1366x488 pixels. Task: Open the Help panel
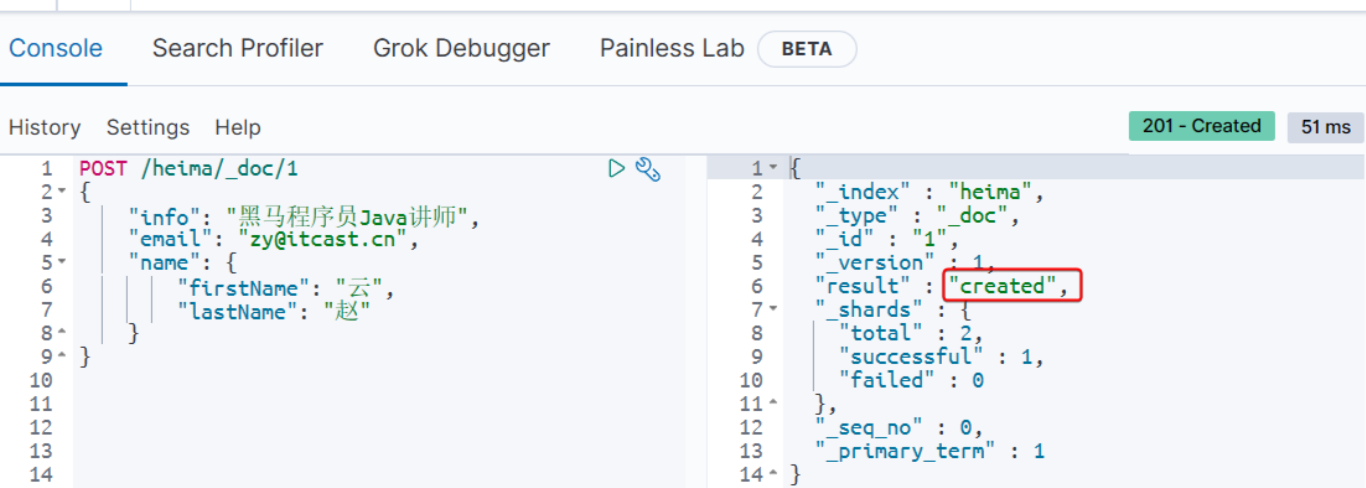[x=237, y=127]
